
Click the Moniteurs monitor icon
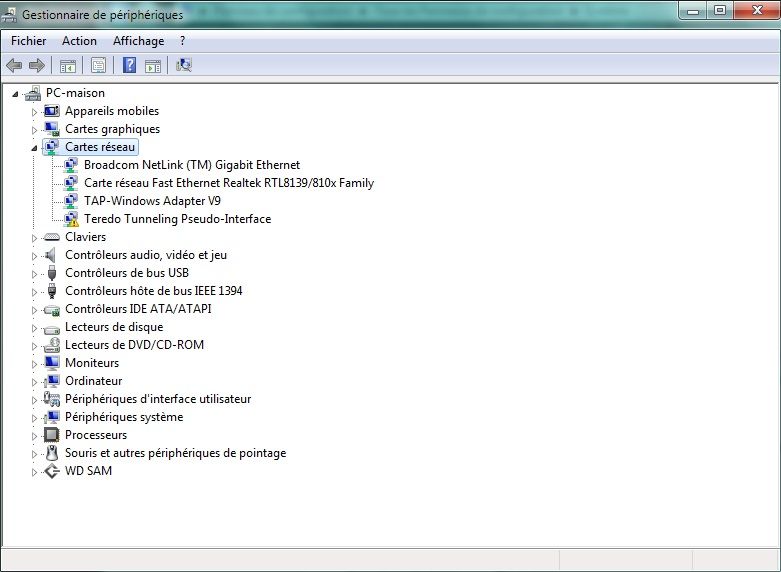pyautogui.click(x=52, y=363)
